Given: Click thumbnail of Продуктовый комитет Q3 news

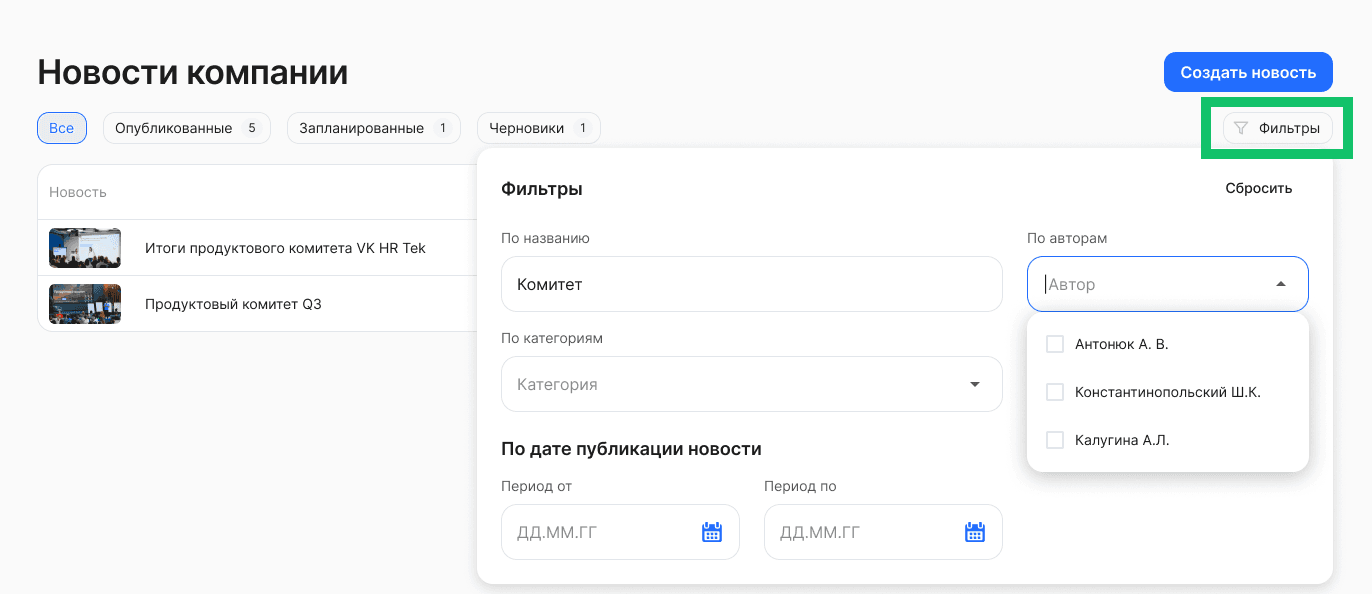Looking at the screenshot, I should pos(84,303).
